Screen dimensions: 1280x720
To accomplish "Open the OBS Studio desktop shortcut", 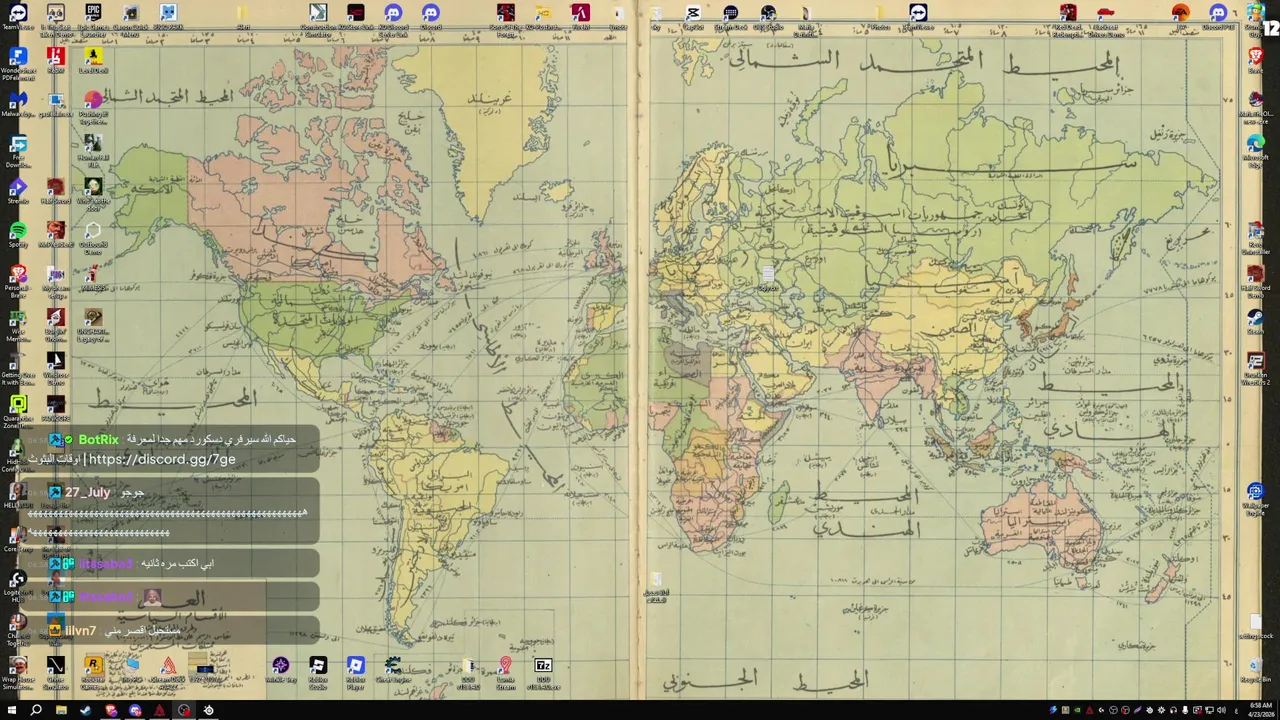I will pos(768,18).
